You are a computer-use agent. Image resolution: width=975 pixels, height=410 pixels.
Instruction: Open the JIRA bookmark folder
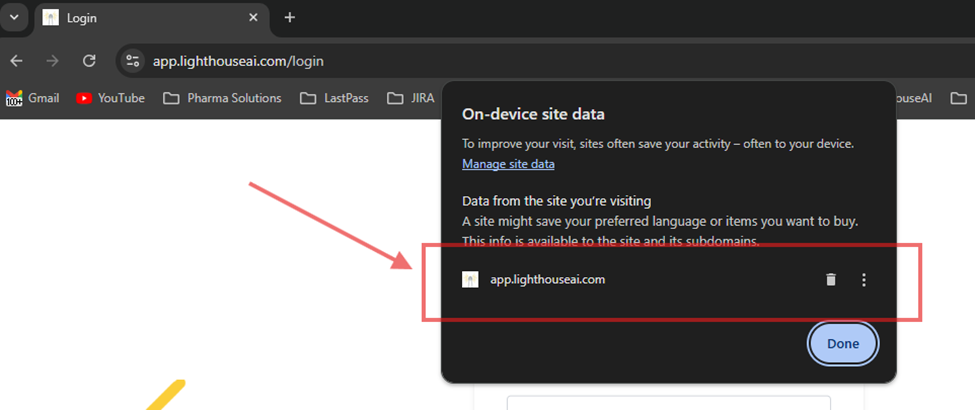[x=412, y=98]
